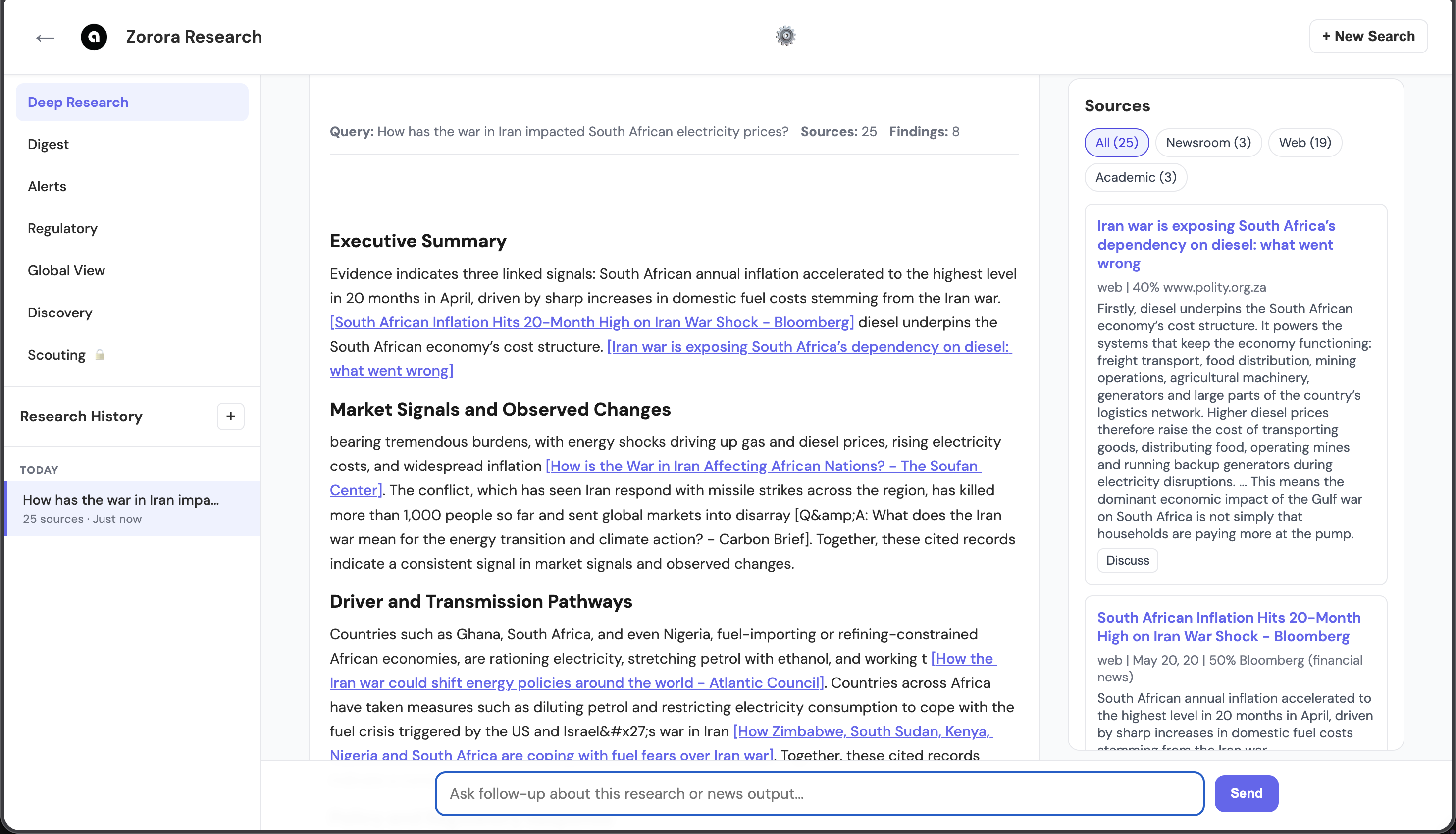1456x834 pixels.
Task: Filter sources by Academic (3)
Action: pos(1136,178)
